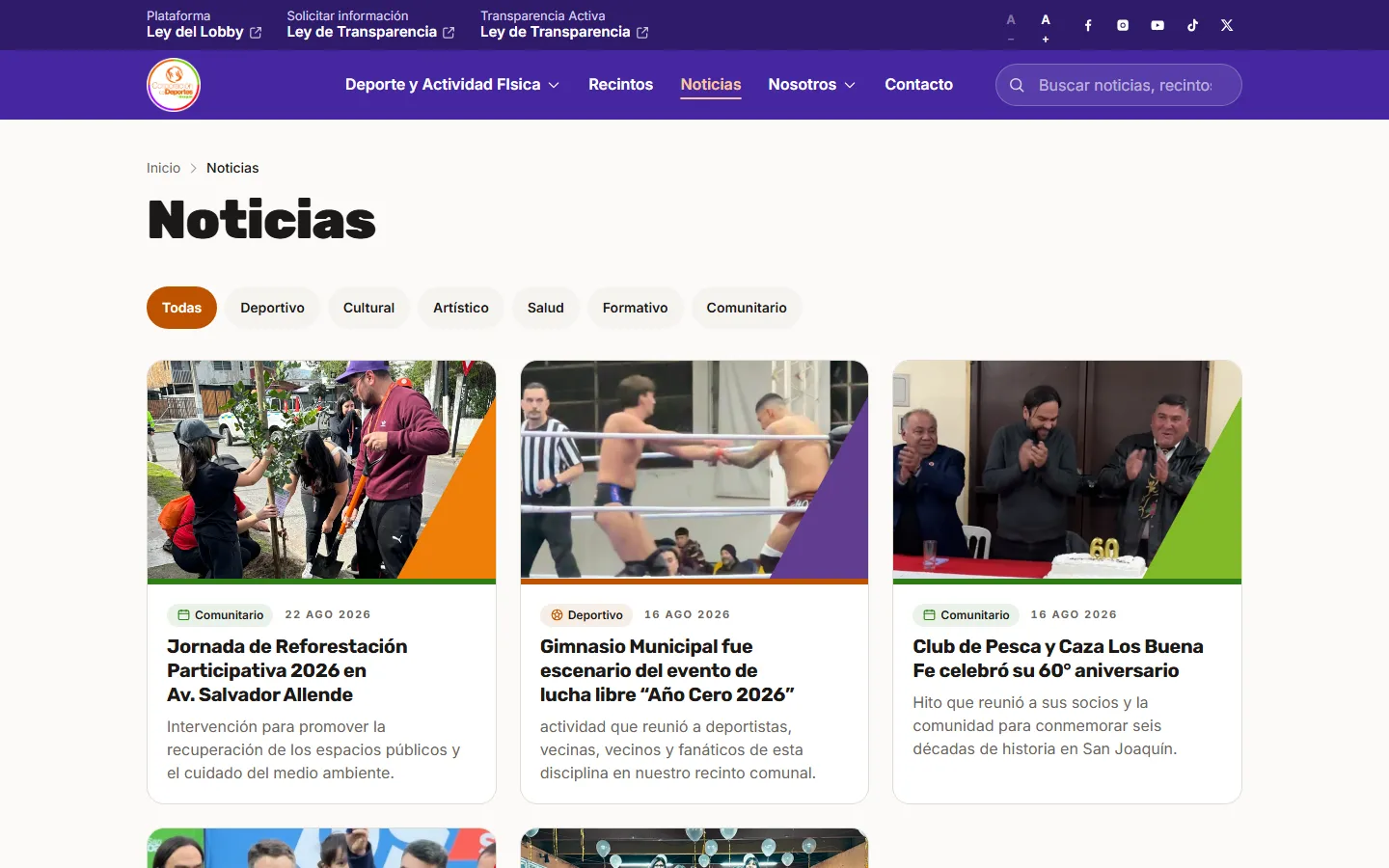
Task: Click the circular site logo
Action: (x=174, y=85)
